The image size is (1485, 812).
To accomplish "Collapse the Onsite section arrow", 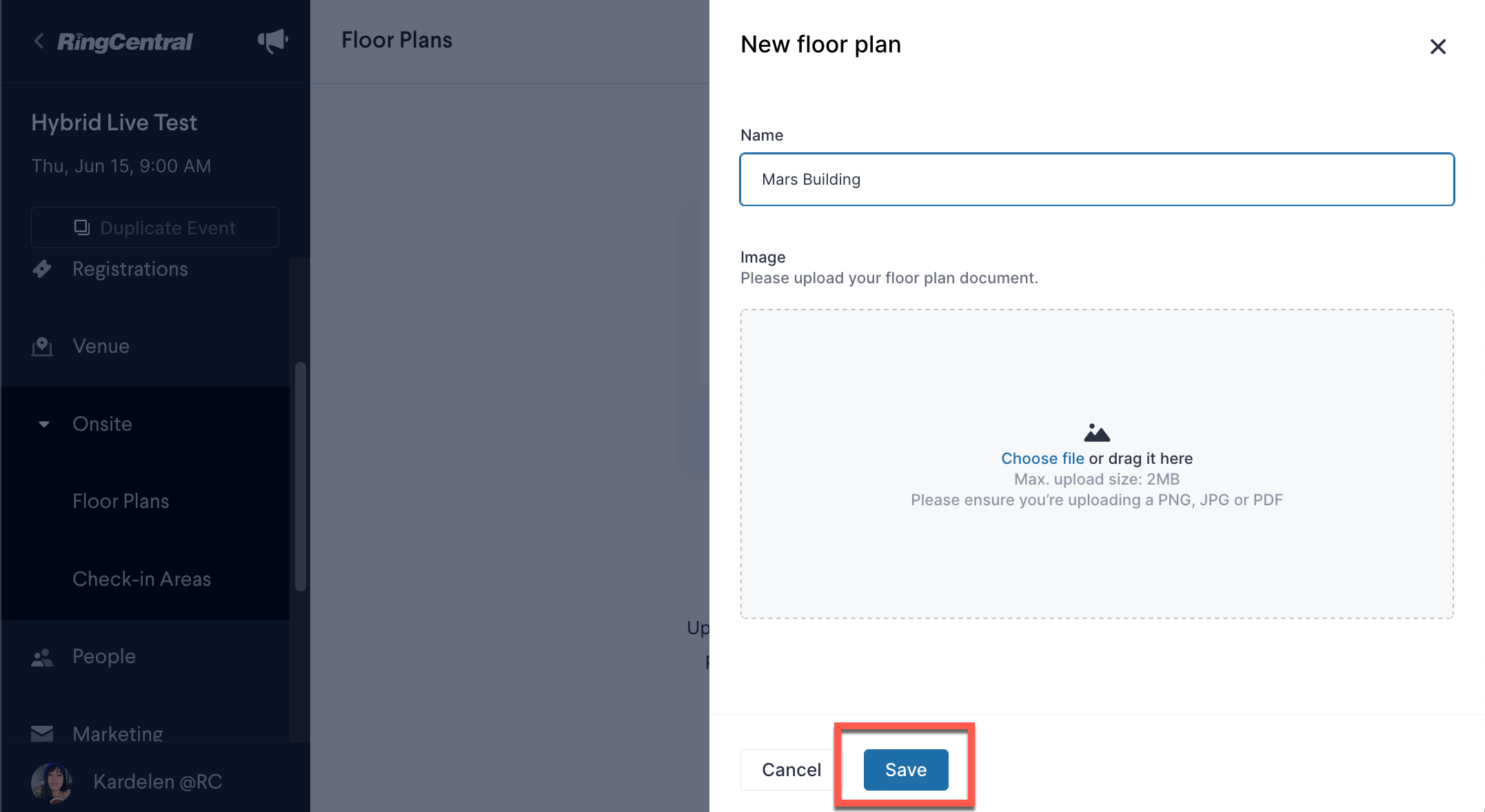I will click(44, 424).
